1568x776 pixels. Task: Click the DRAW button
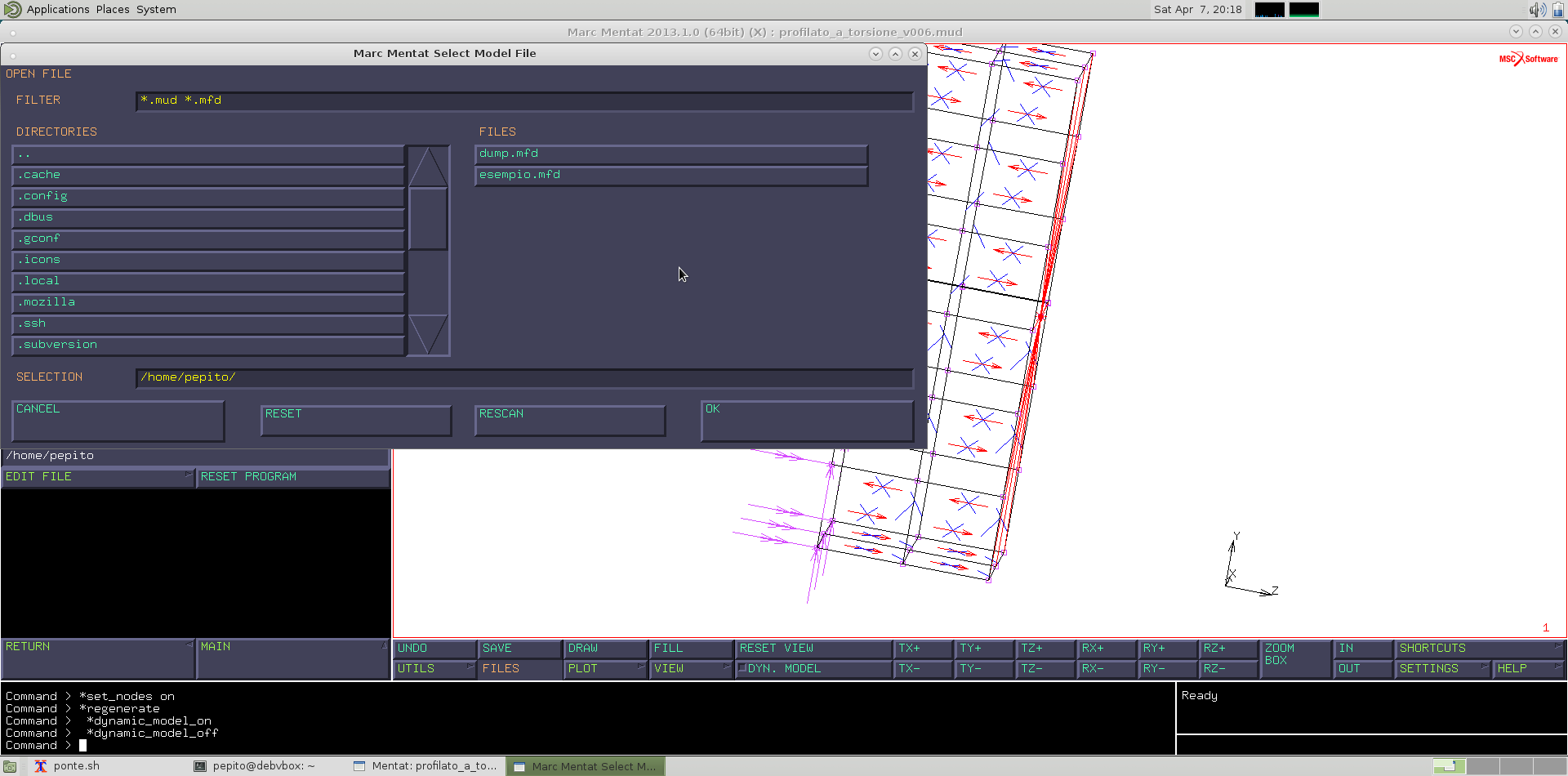[605, 649]
